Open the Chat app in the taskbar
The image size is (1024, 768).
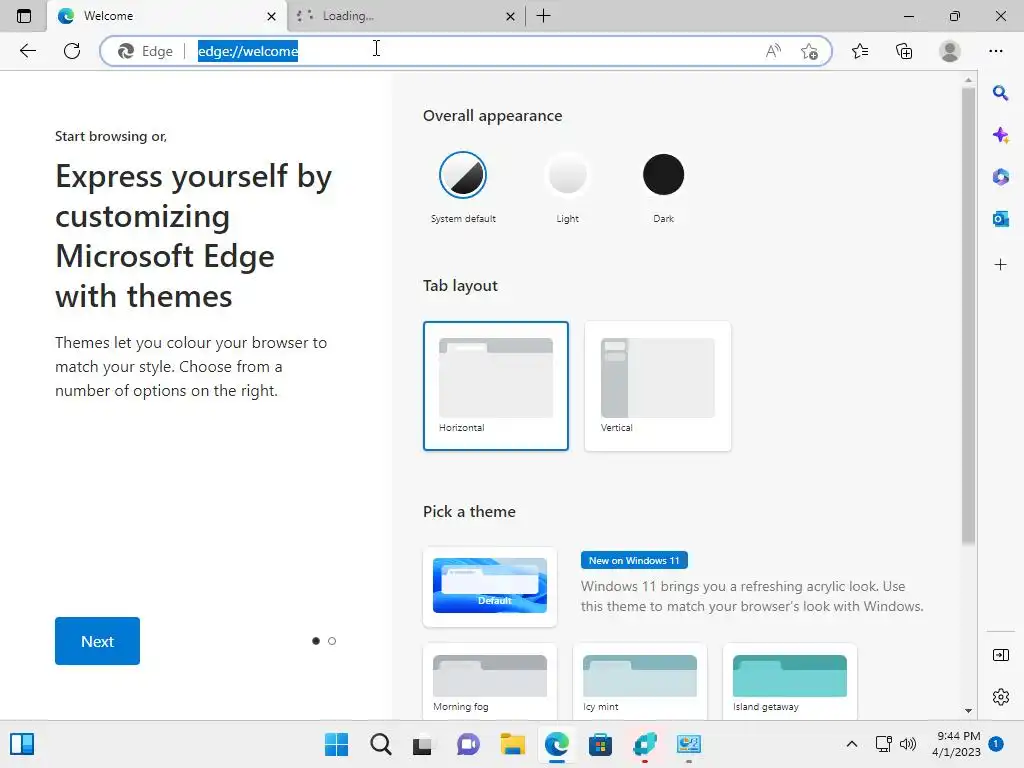pyautogui.click(x=468, y=744)
